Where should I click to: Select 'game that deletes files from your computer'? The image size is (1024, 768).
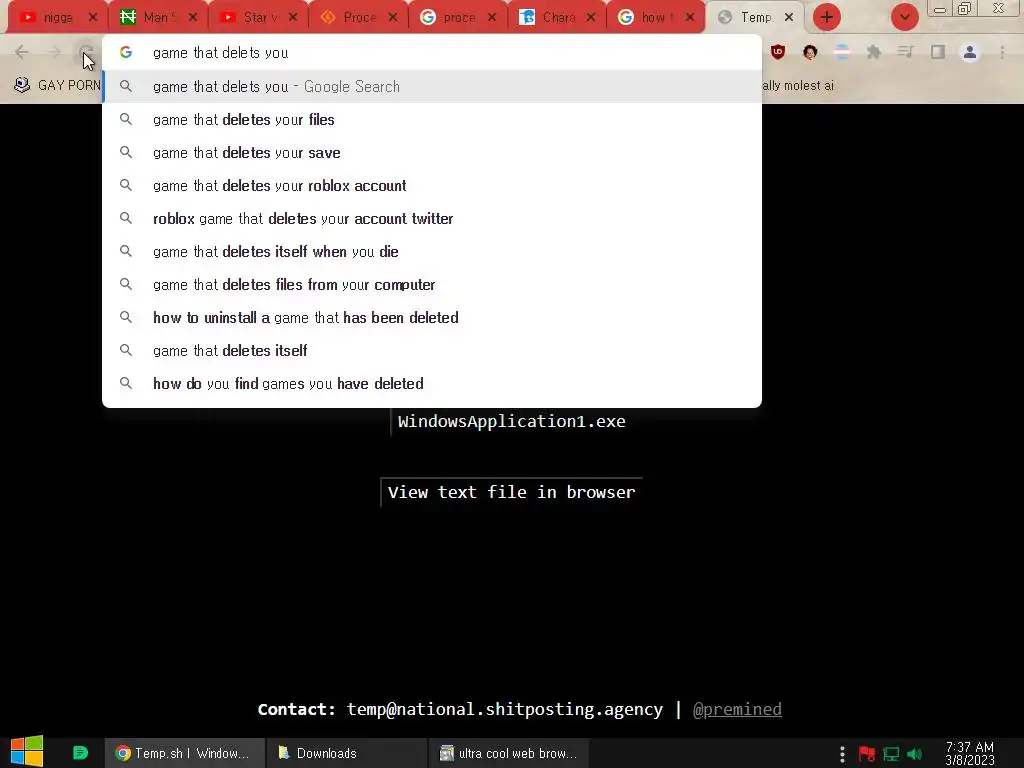432,284
